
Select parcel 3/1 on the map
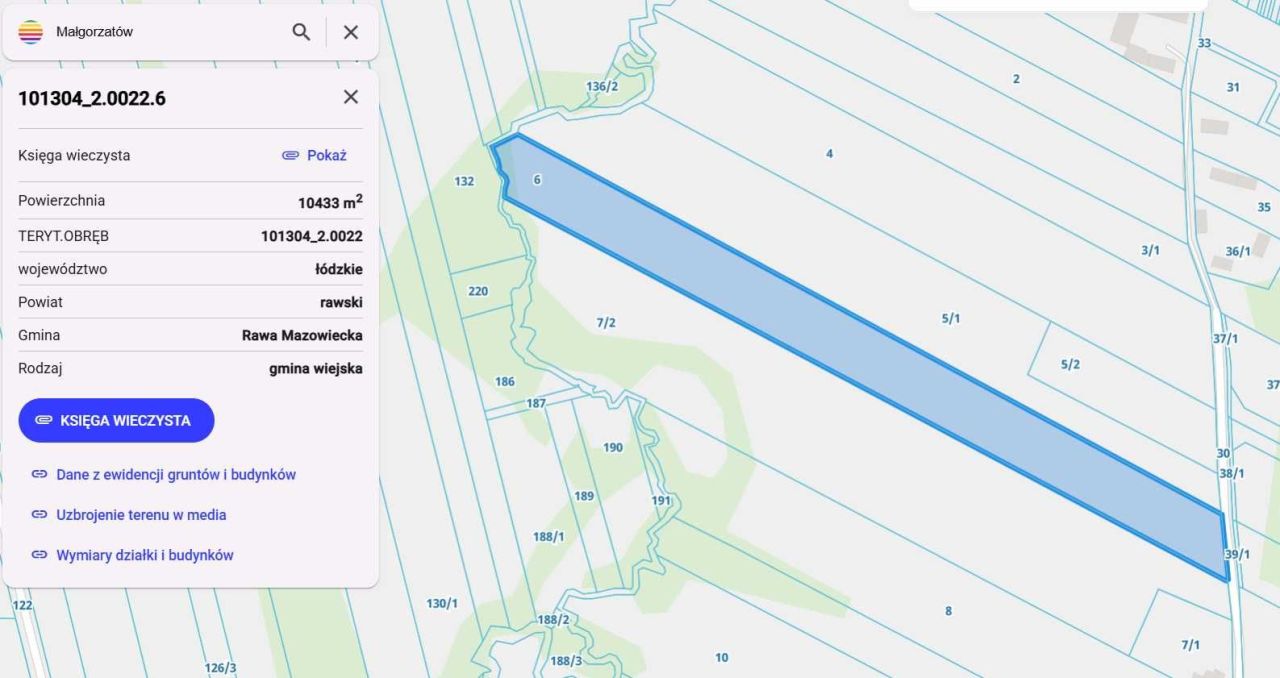(1150, 250)
